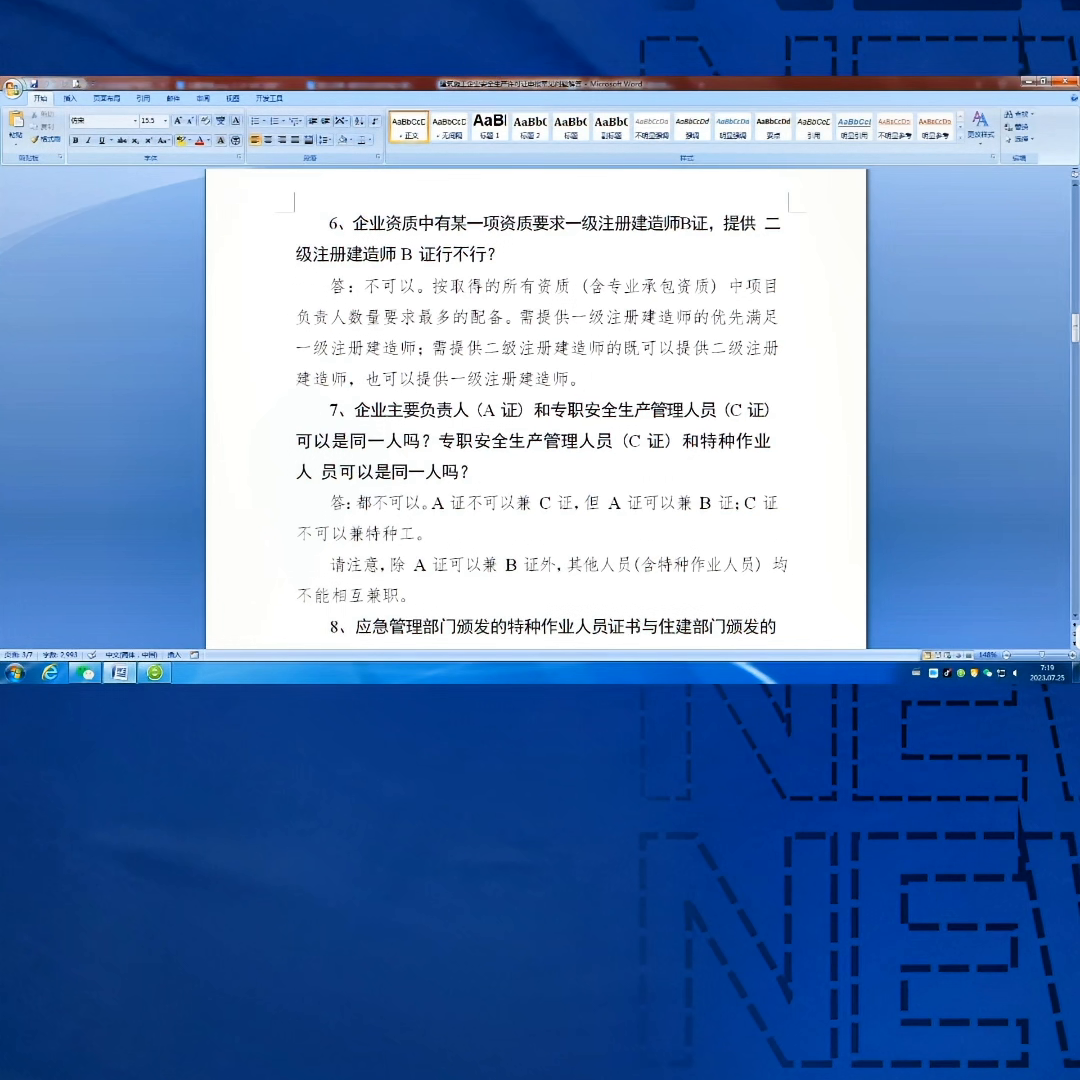Toggle Italic formatting
Viewport: 1080px width, 1080px height.
(x=88, y=141)
